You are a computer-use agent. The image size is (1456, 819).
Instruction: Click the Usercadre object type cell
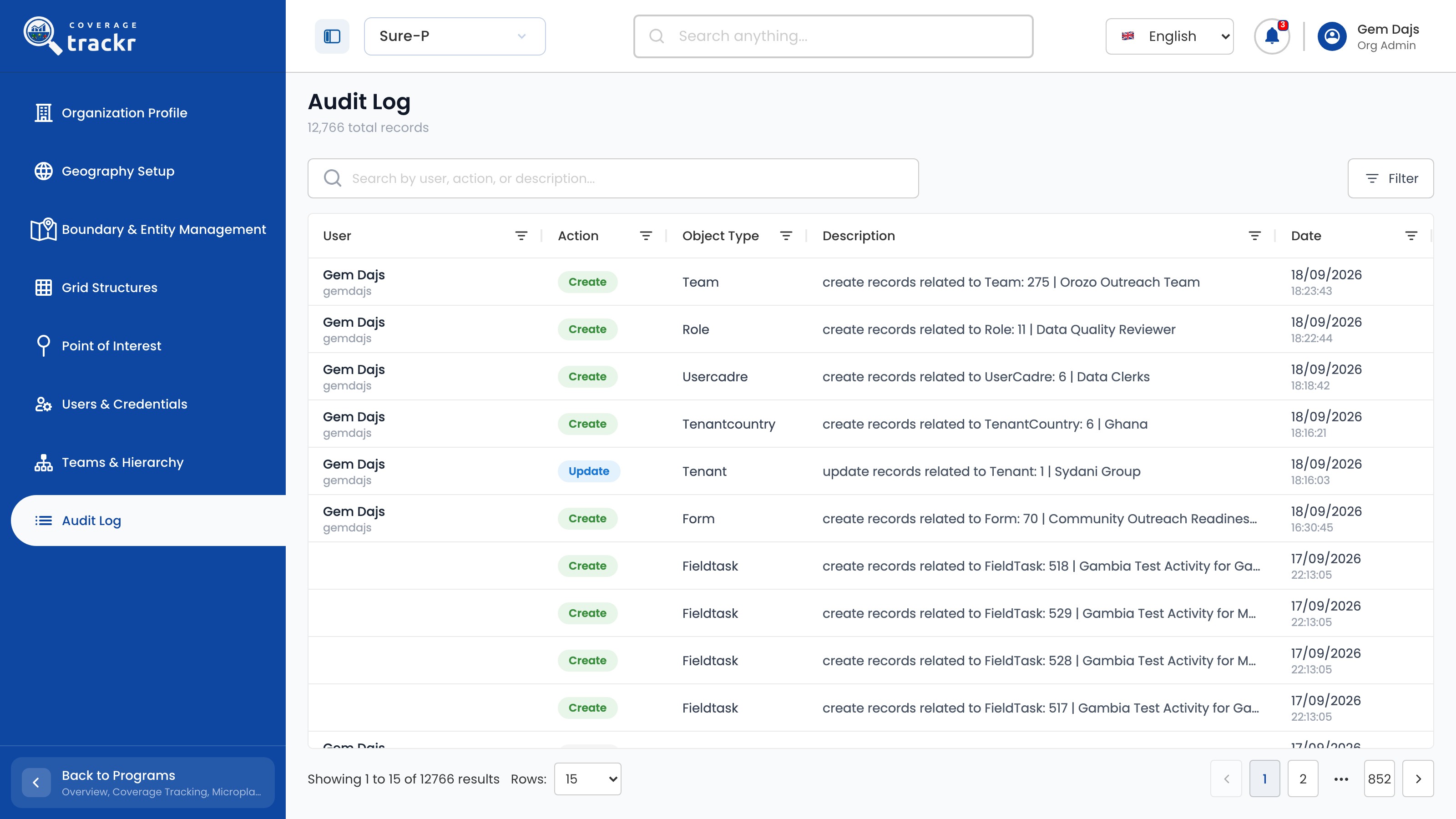click(x=714, y=376)
